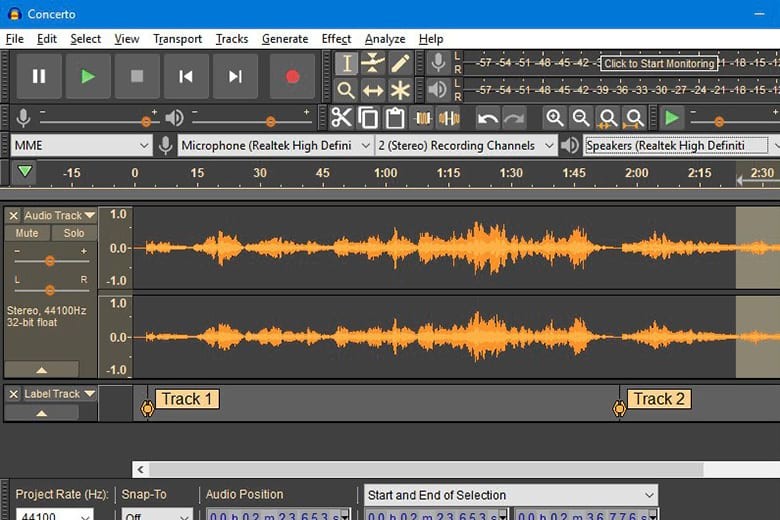Screen dimensions: 780x520
Task: Open the Project Rate 44100 dropdown
Action: 55,515
